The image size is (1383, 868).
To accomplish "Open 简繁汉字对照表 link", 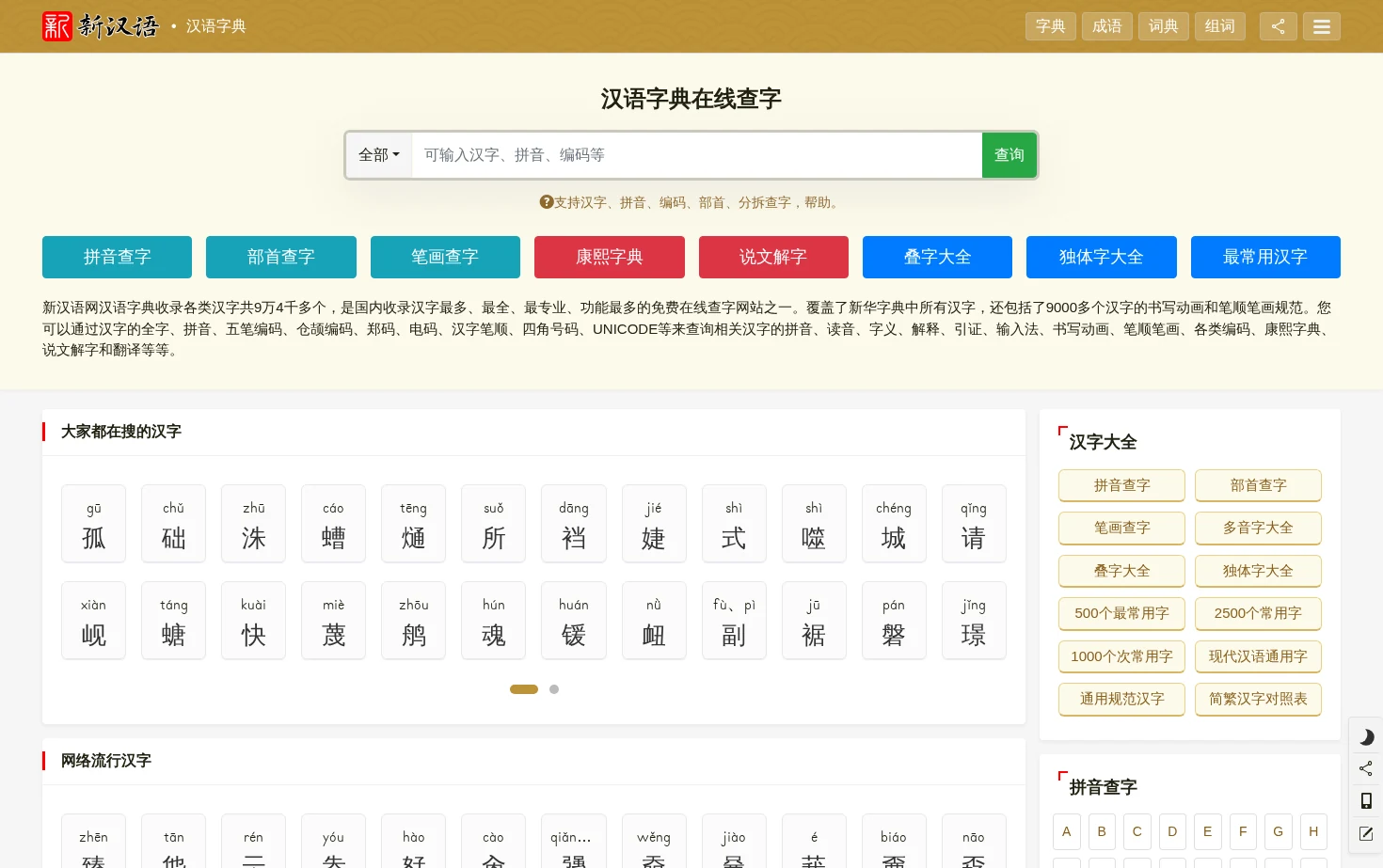I will coord(1258,699).
